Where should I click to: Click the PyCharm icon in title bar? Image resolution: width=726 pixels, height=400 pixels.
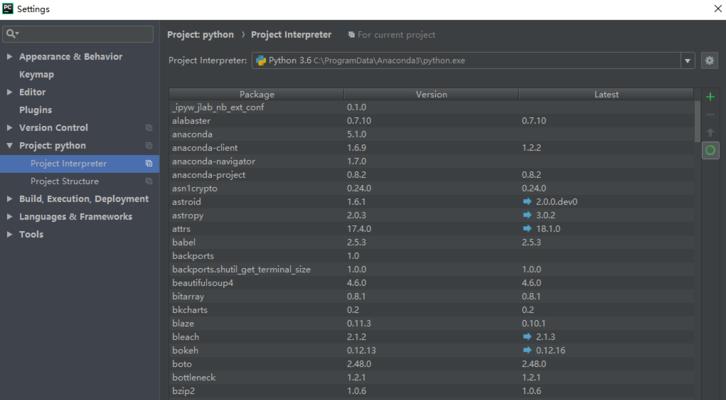click(8, 8)
